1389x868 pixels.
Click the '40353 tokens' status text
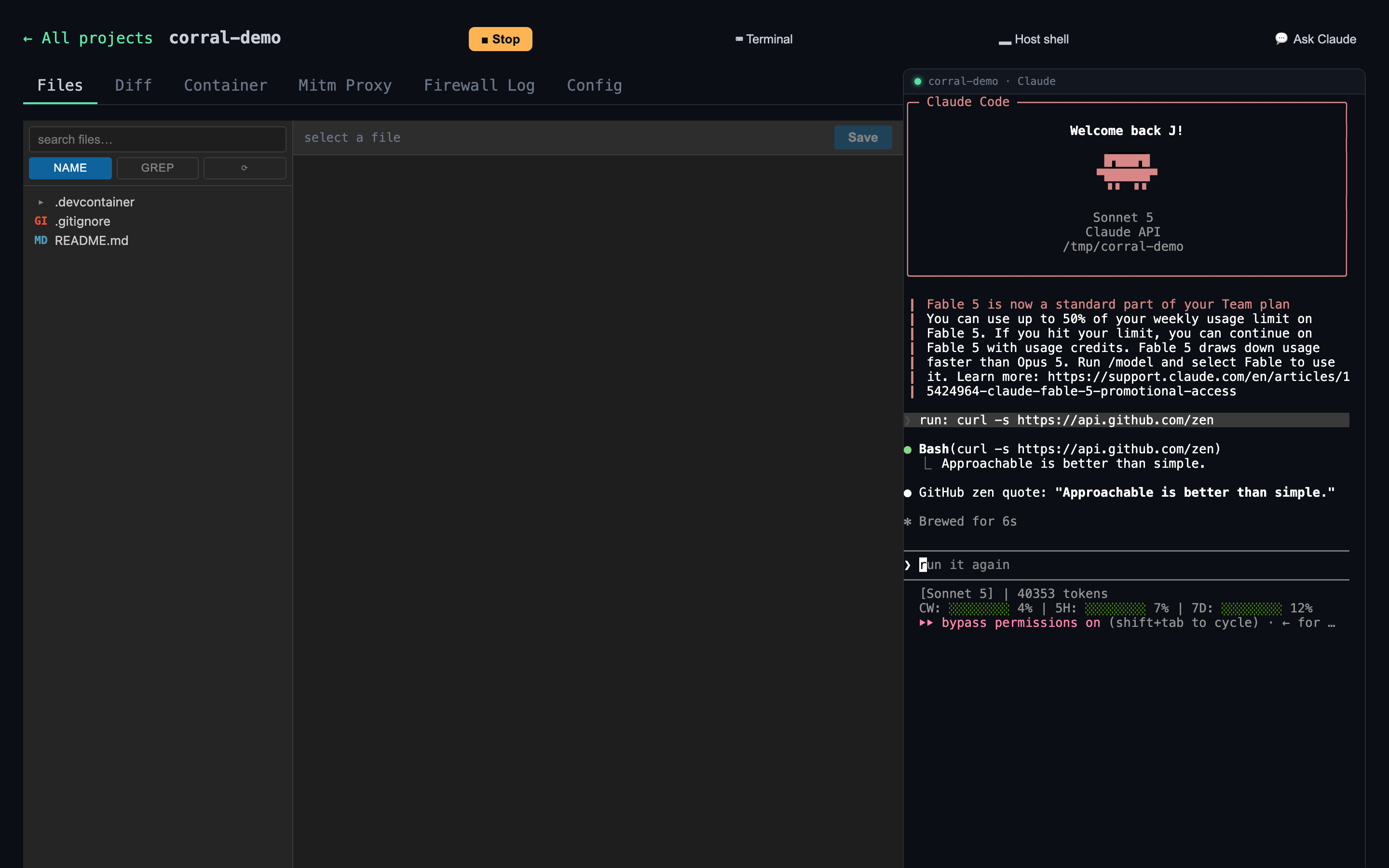pyautogui.click(x=1062, y=594)
